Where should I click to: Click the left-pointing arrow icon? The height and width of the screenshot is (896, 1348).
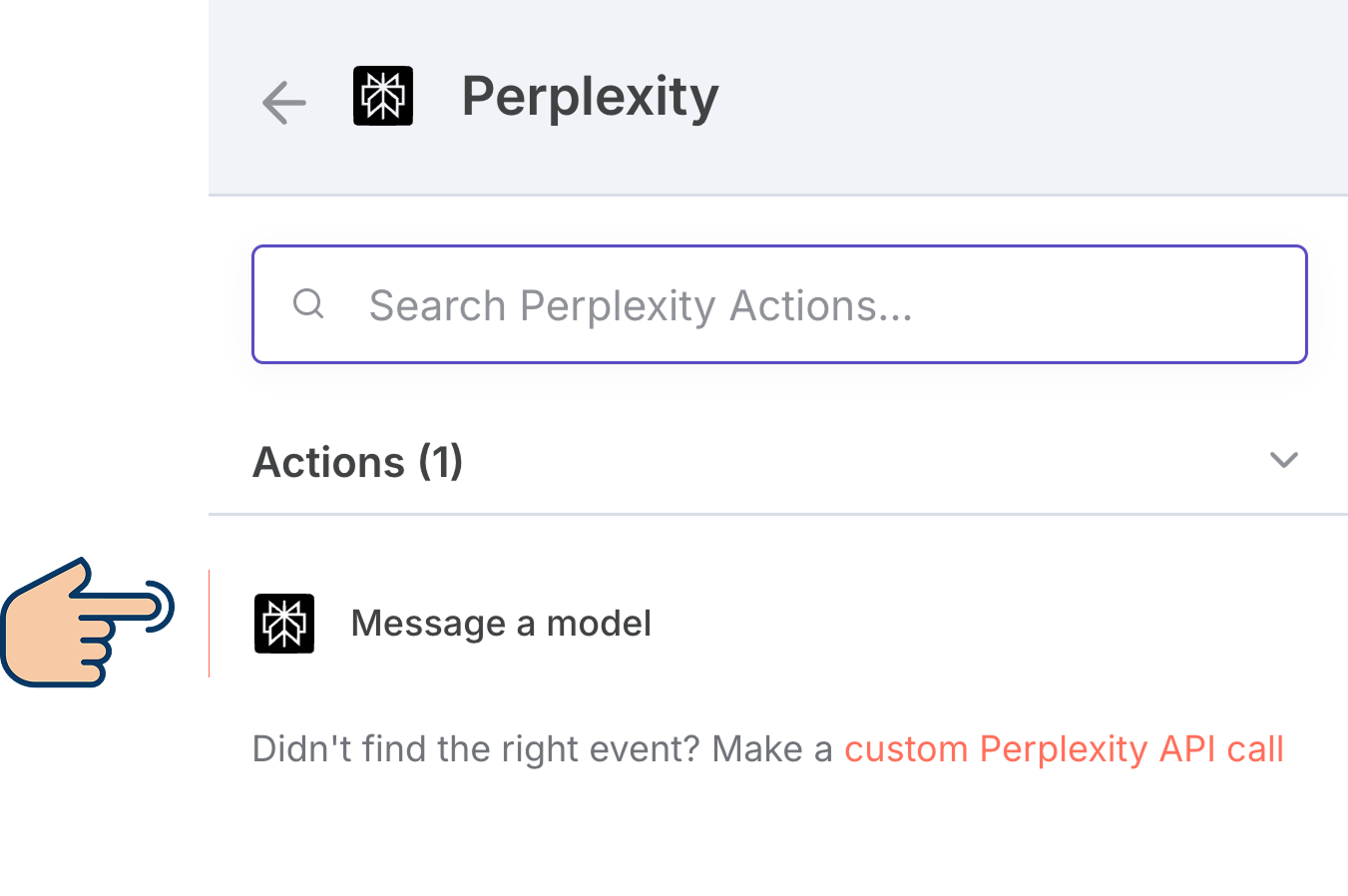tap(283, 100)
